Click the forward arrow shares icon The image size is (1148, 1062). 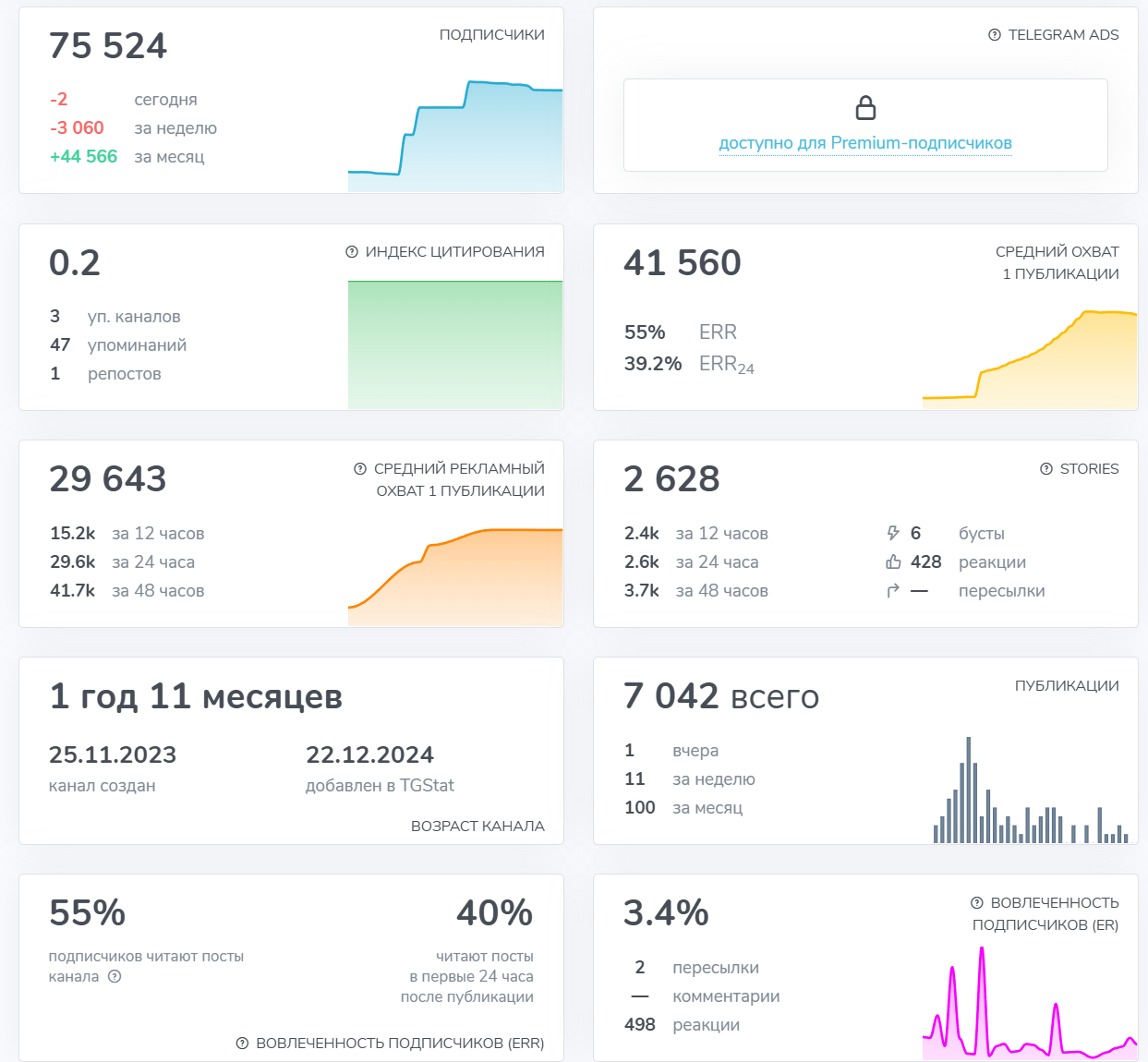[893, 591]
